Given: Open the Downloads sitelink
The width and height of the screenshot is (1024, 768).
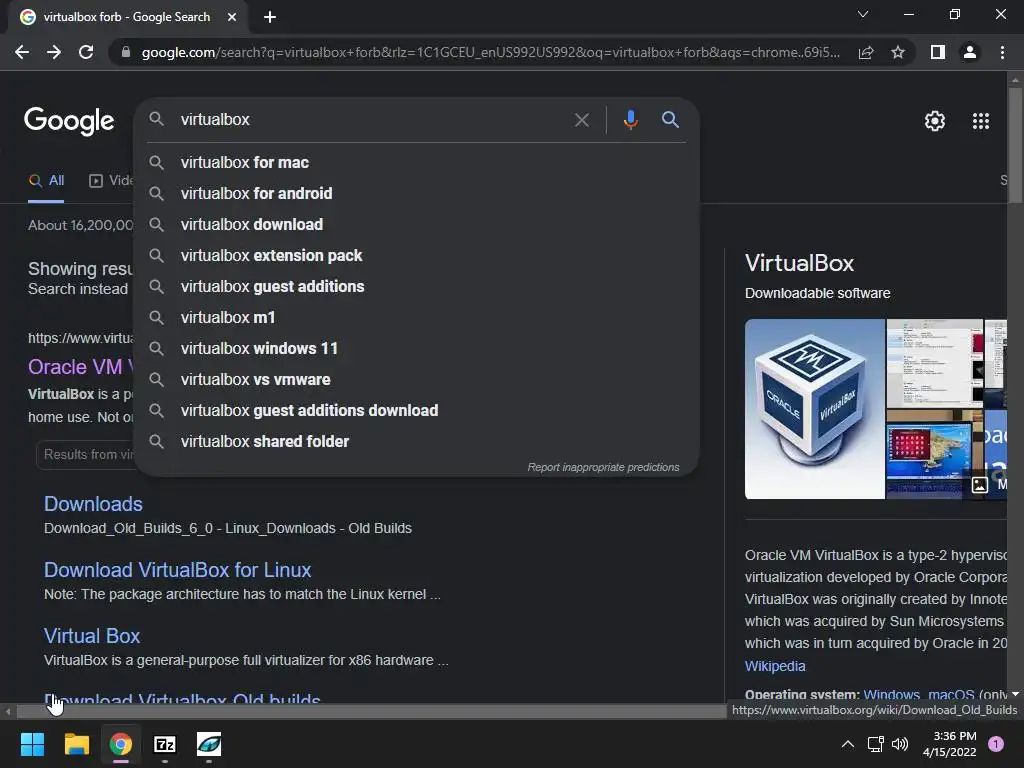Looking at the screenshot, I should (x=93, y=504).
